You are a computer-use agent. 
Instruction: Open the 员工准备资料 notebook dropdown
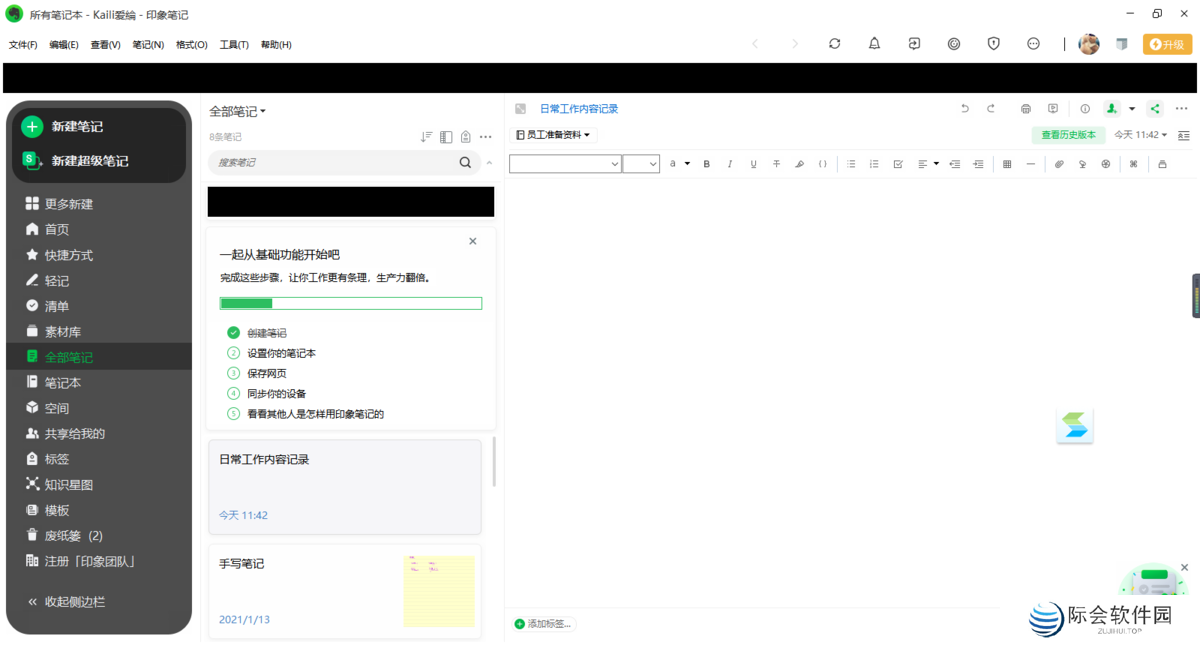tap(553, 135)
